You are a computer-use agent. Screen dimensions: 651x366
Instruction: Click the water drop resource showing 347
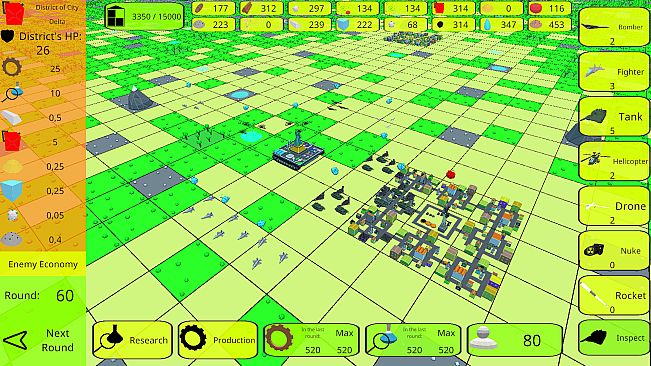point(502,25)
